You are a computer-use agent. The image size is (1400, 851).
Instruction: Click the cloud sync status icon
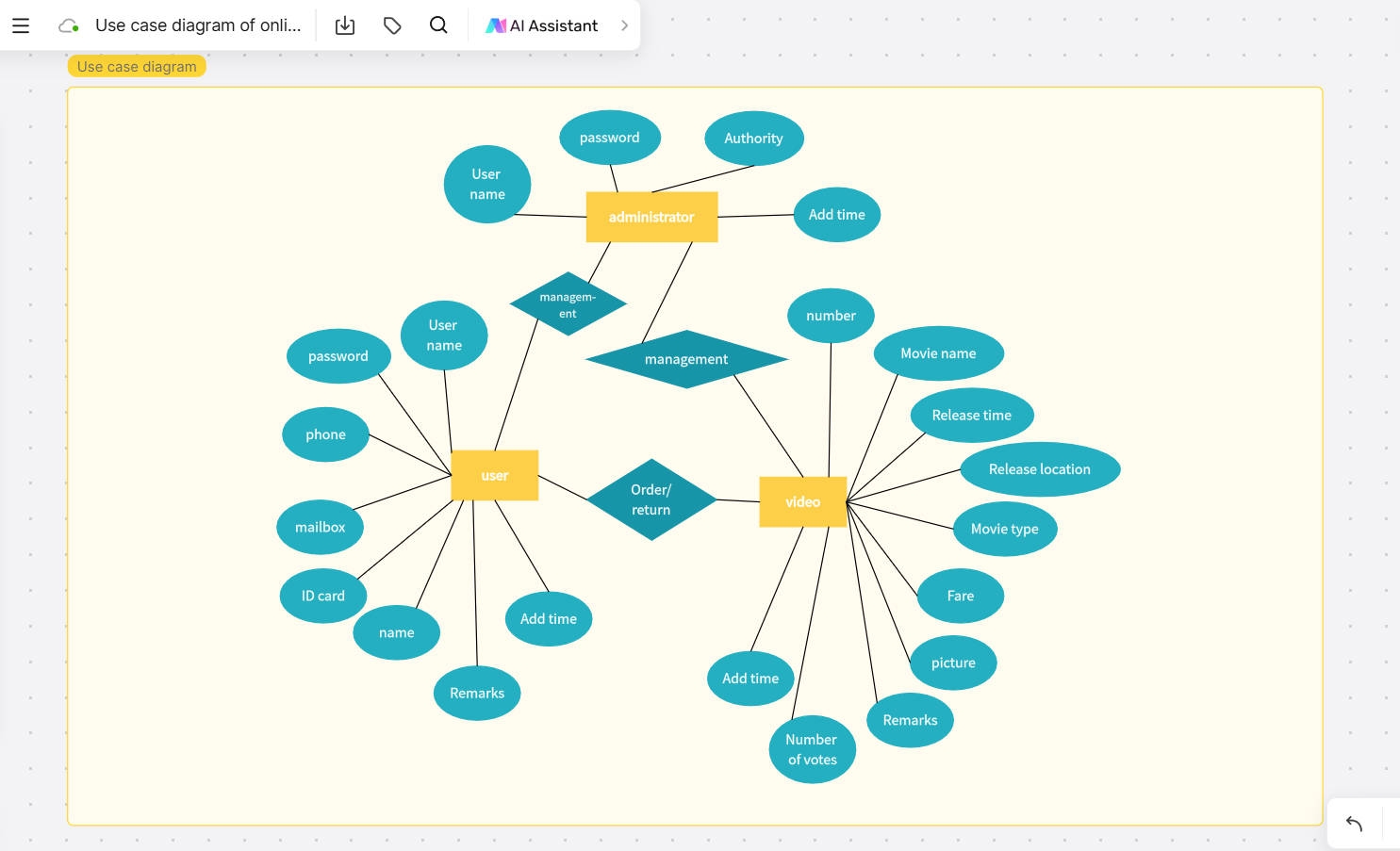(69, 25)
